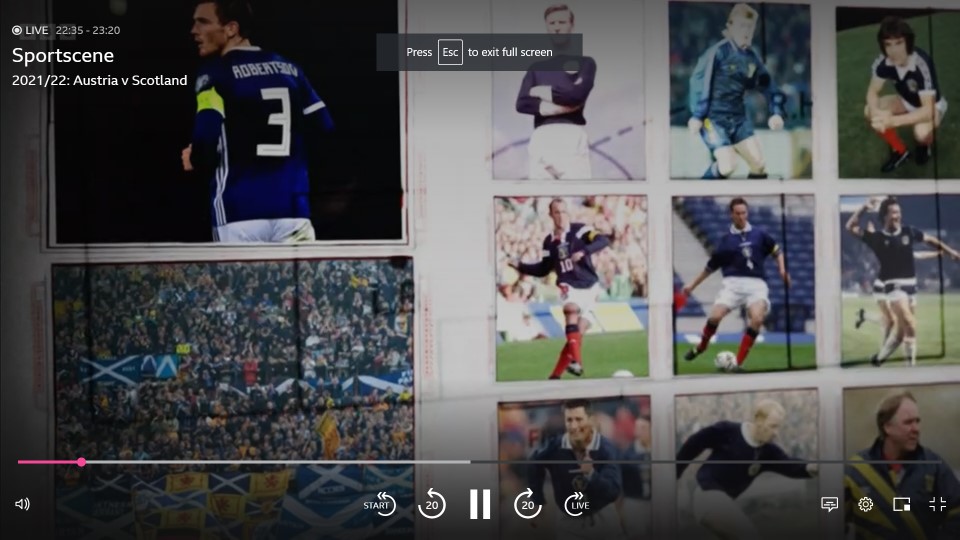
Task: Click the LIVE indicator badge
Action: click(30, 30)
